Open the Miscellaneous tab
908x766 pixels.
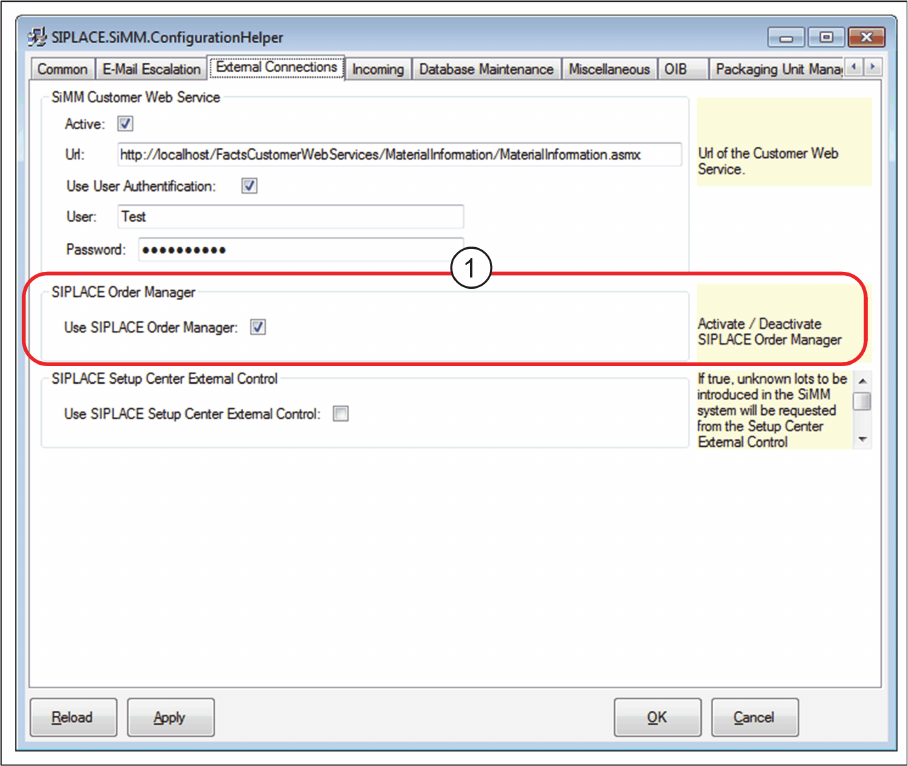pyautogui.click(x=609, y=69)
